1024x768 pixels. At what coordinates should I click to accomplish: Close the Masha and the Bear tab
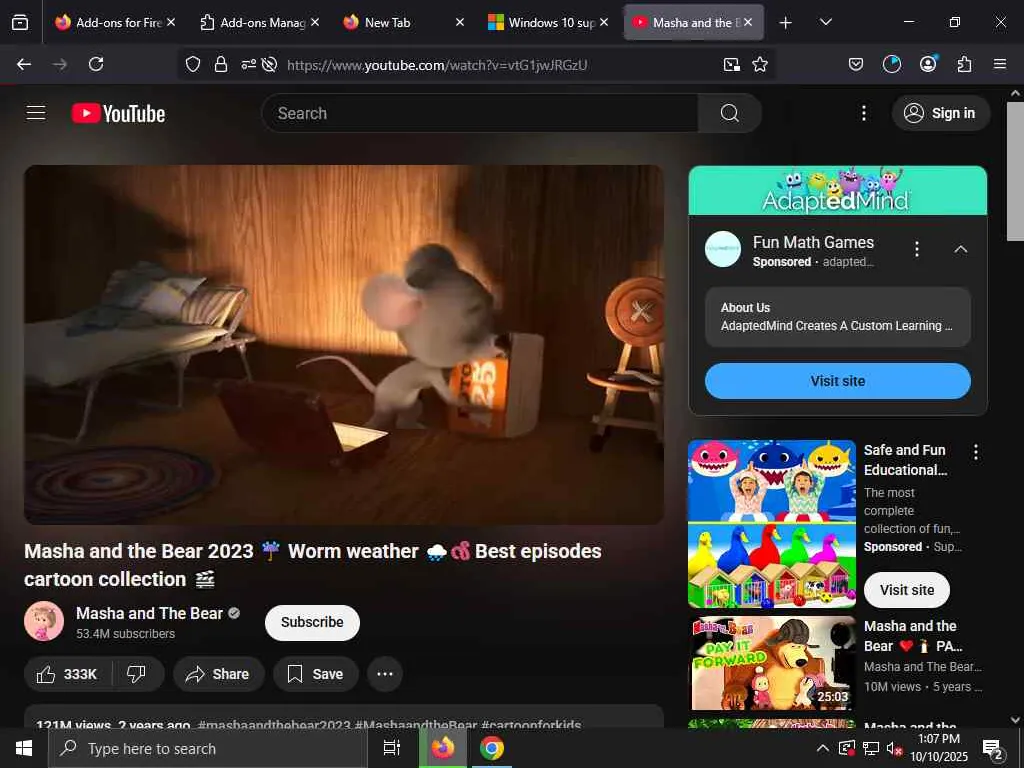click(x=748, y=23)
